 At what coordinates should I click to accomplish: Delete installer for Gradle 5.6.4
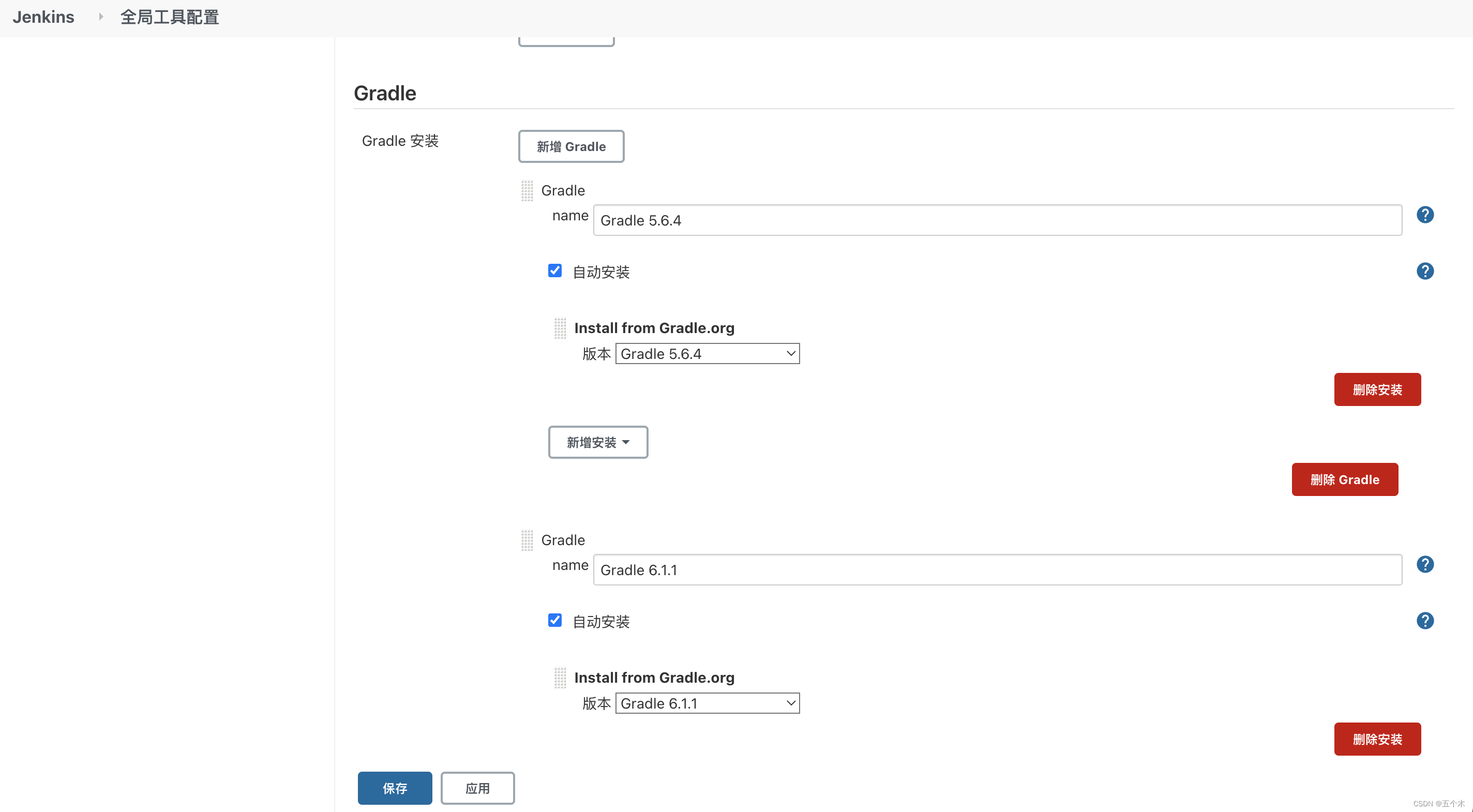click(x=1377, y=389)
